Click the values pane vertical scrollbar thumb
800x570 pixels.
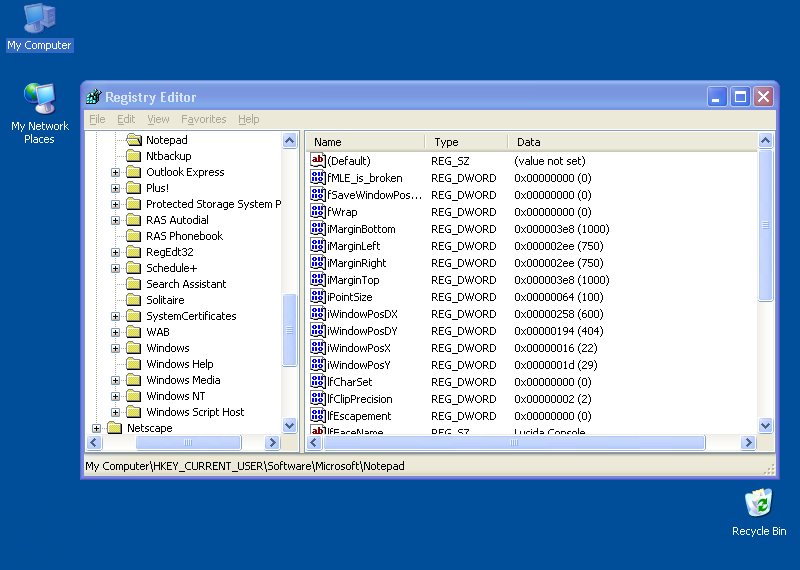[765, 225]
